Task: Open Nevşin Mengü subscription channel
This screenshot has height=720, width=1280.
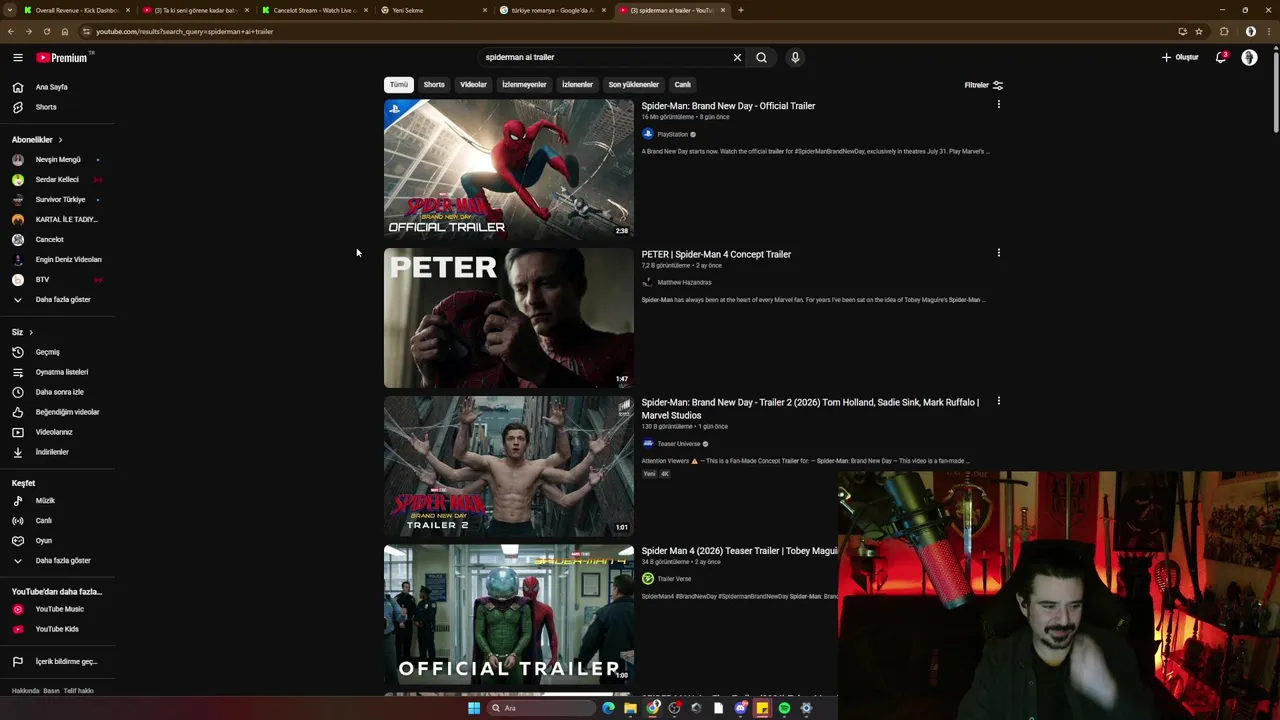Action: pyautogui.click(x=56, y=159)
